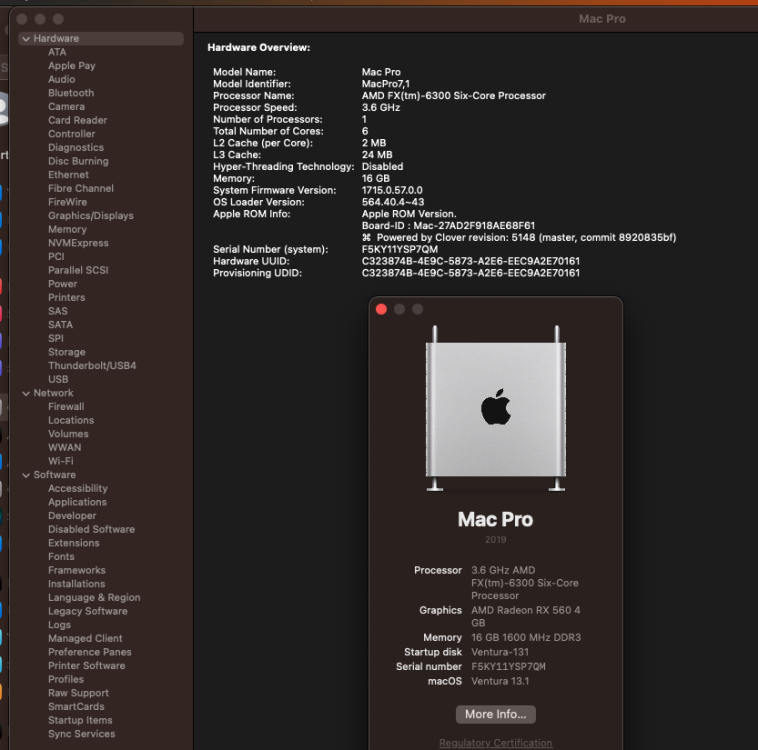This screenshot has height=750, width=758.
Task: Select SmartCards in the sidebar
Action: click(76, 706)
